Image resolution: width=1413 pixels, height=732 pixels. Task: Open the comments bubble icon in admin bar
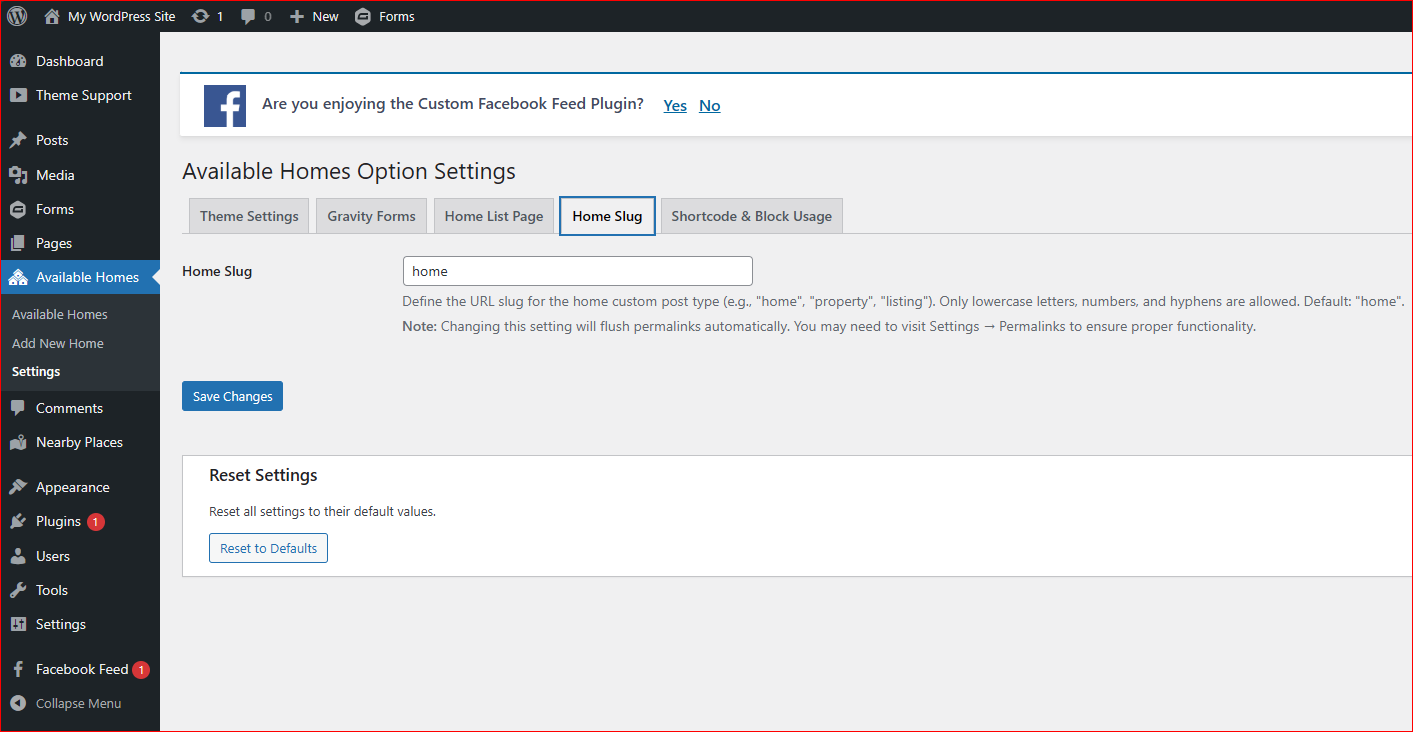pos(249,17)
